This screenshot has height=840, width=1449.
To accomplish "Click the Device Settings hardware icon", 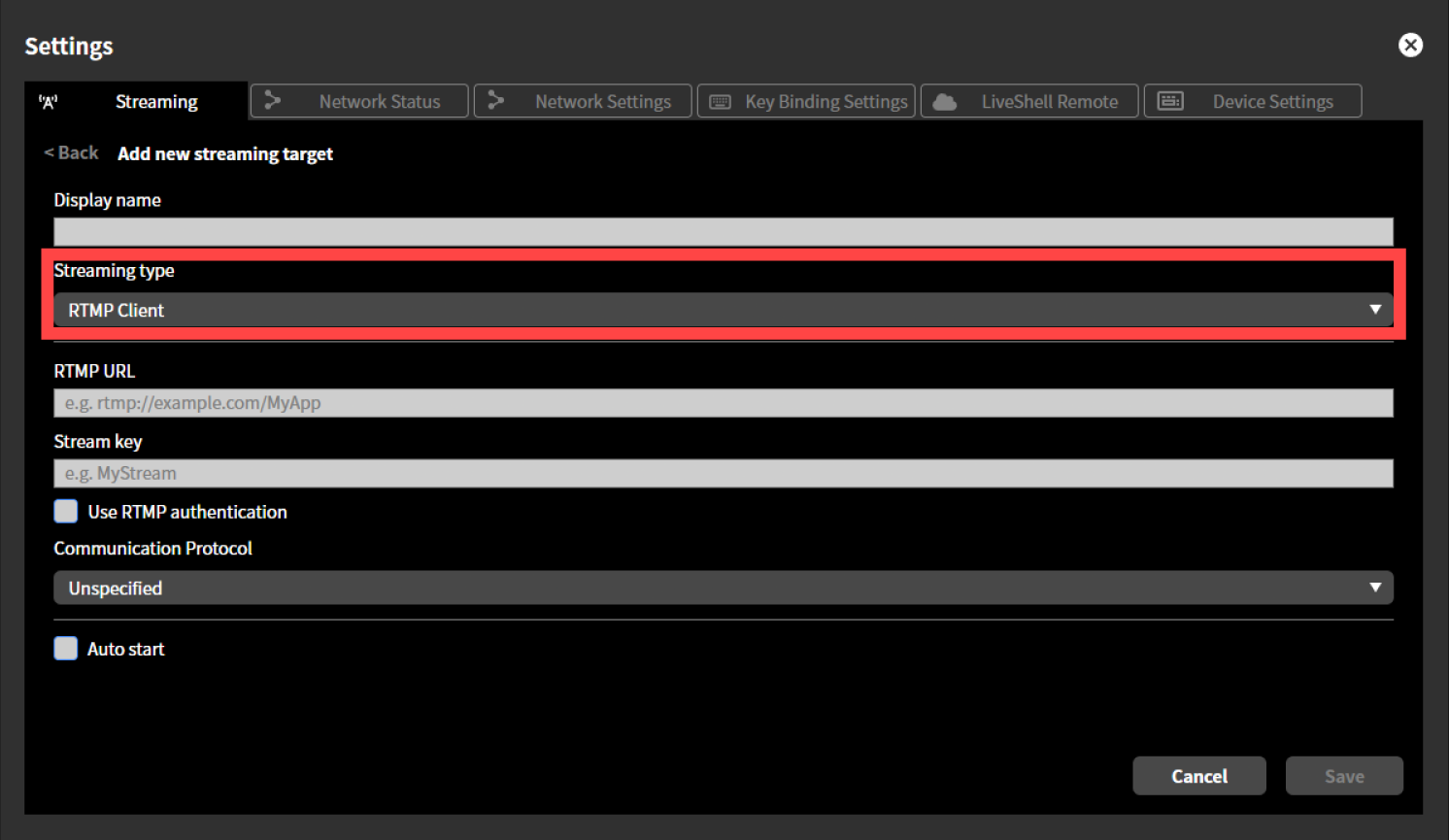I will pyautogui.click(x=1170, y=100).
